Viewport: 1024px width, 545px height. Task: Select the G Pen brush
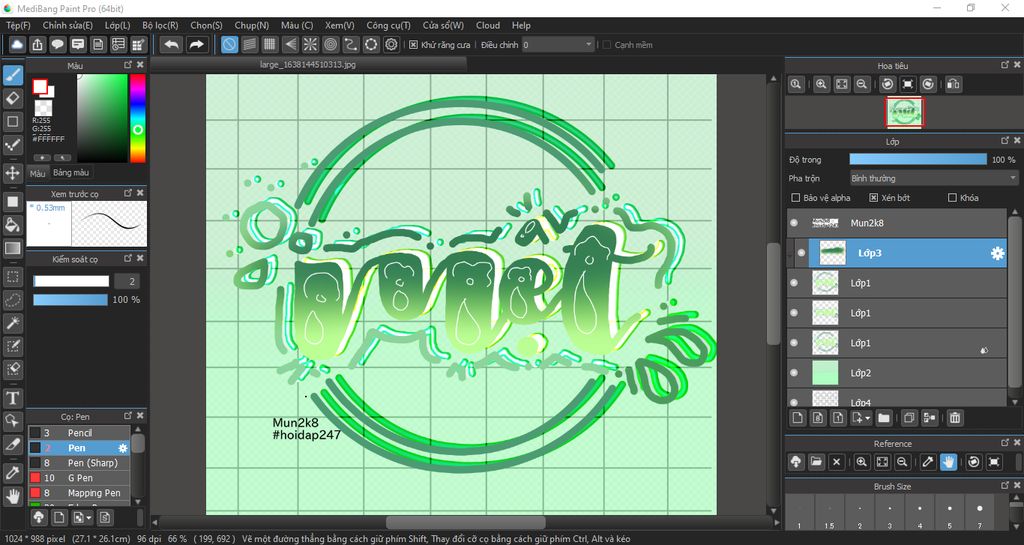tap(79, 478)
